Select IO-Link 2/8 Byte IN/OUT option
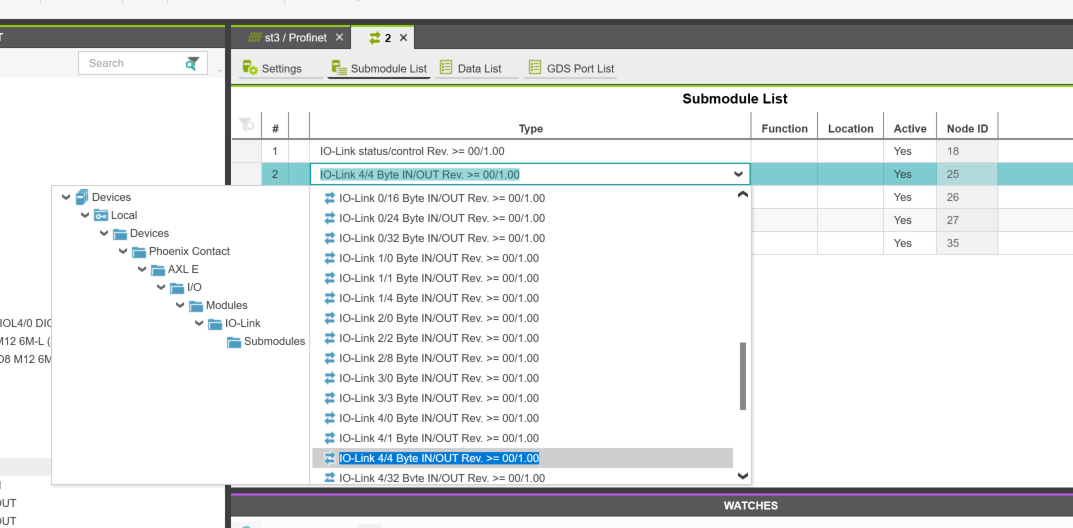The height and width of the screenshot is (528, 1073). click(439, 358)
